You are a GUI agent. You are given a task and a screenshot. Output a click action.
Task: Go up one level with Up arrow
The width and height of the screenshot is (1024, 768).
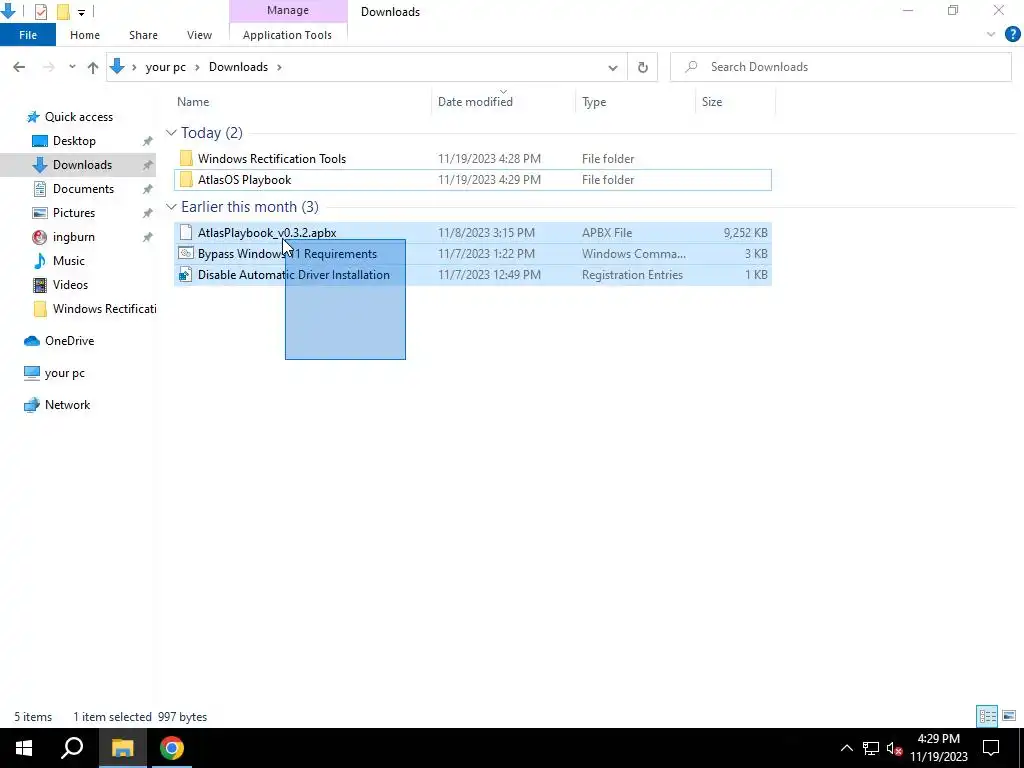point(93,67)
